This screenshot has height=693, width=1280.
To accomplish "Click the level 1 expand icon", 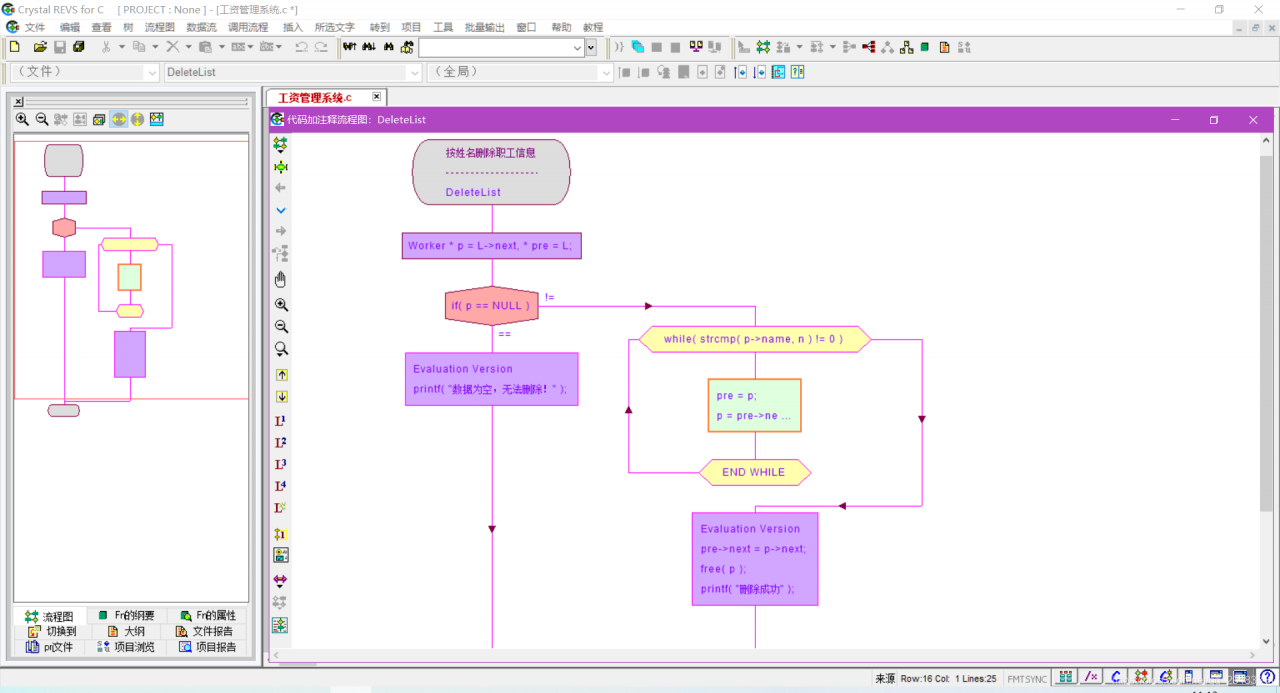I will coord(281,421).
